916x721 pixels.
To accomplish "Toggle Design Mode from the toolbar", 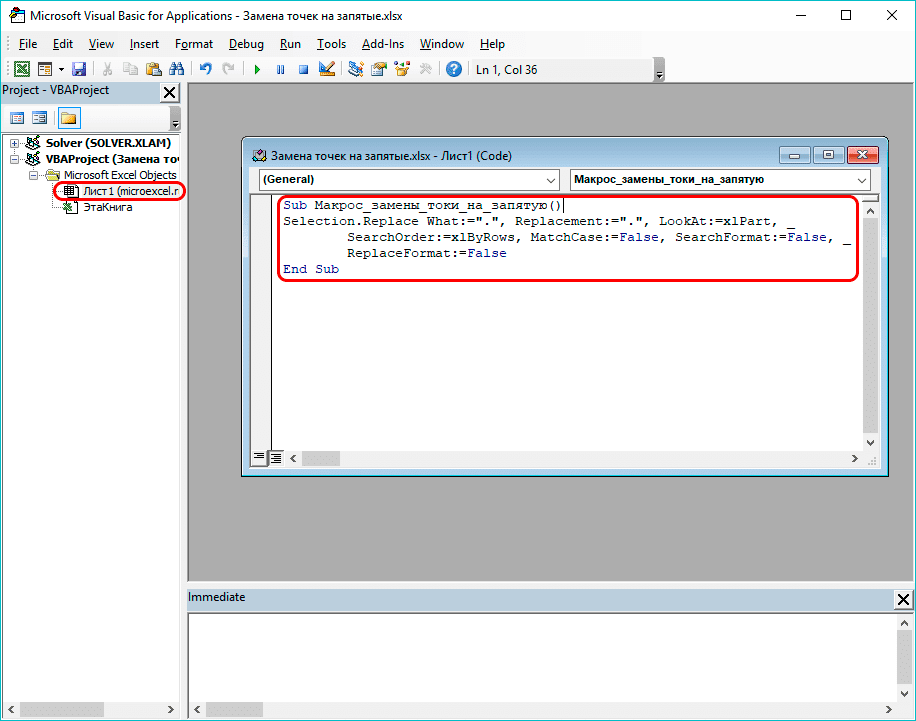I will coord(326,68).
